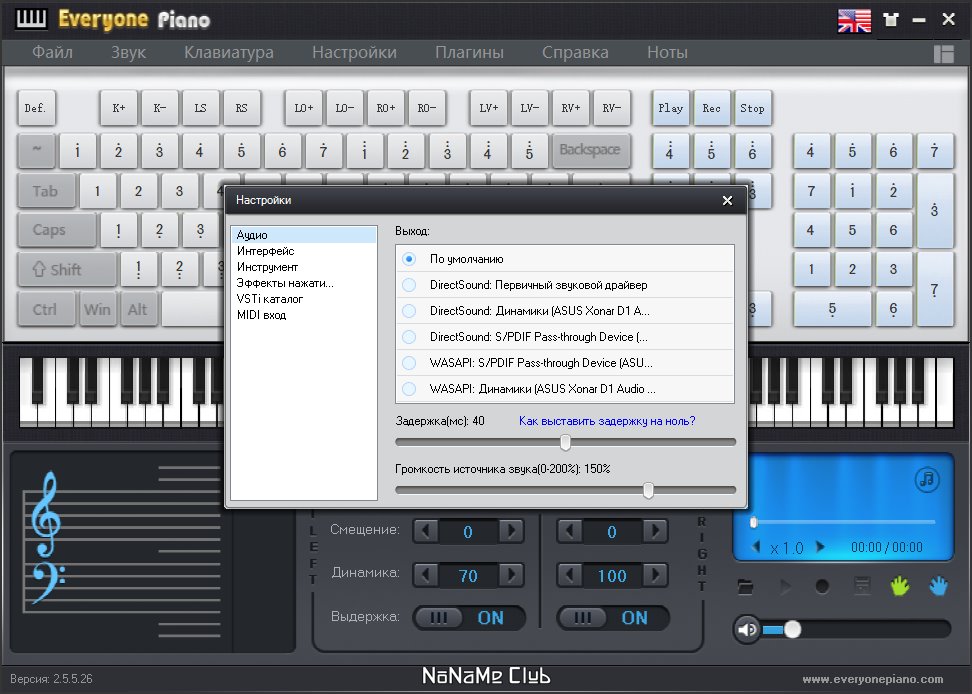Screen dimensions: 972x694
Task: Click 'Как выставить задержку на ноль?' link
Action: coord(607,421)
